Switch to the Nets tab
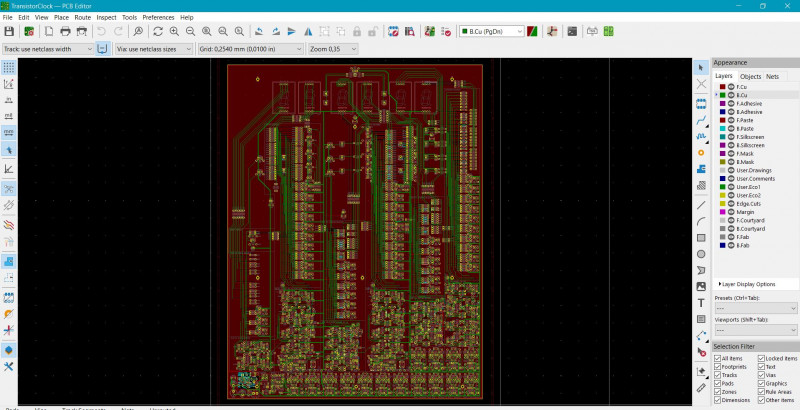Screen dimensions: 800x410 (773, 76)
